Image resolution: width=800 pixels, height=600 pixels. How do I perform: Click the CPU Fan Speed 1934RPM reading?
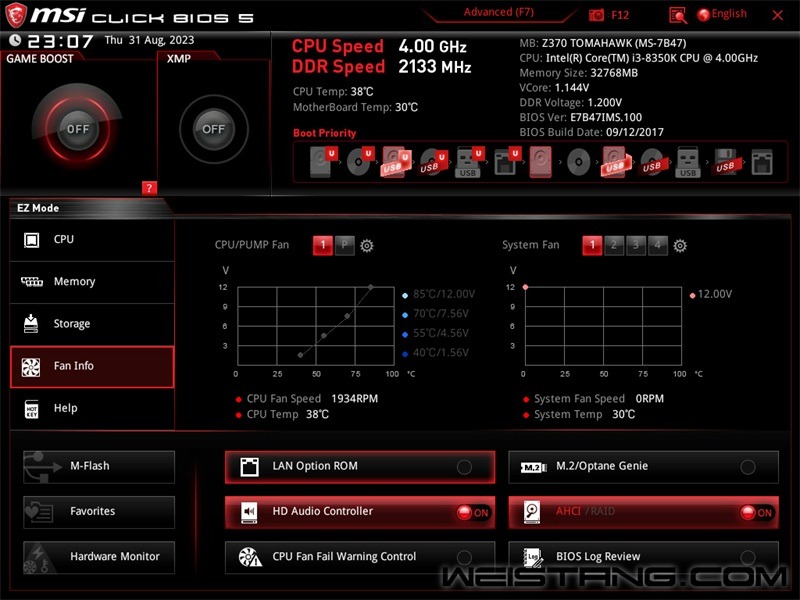click(x=355, y=399)
